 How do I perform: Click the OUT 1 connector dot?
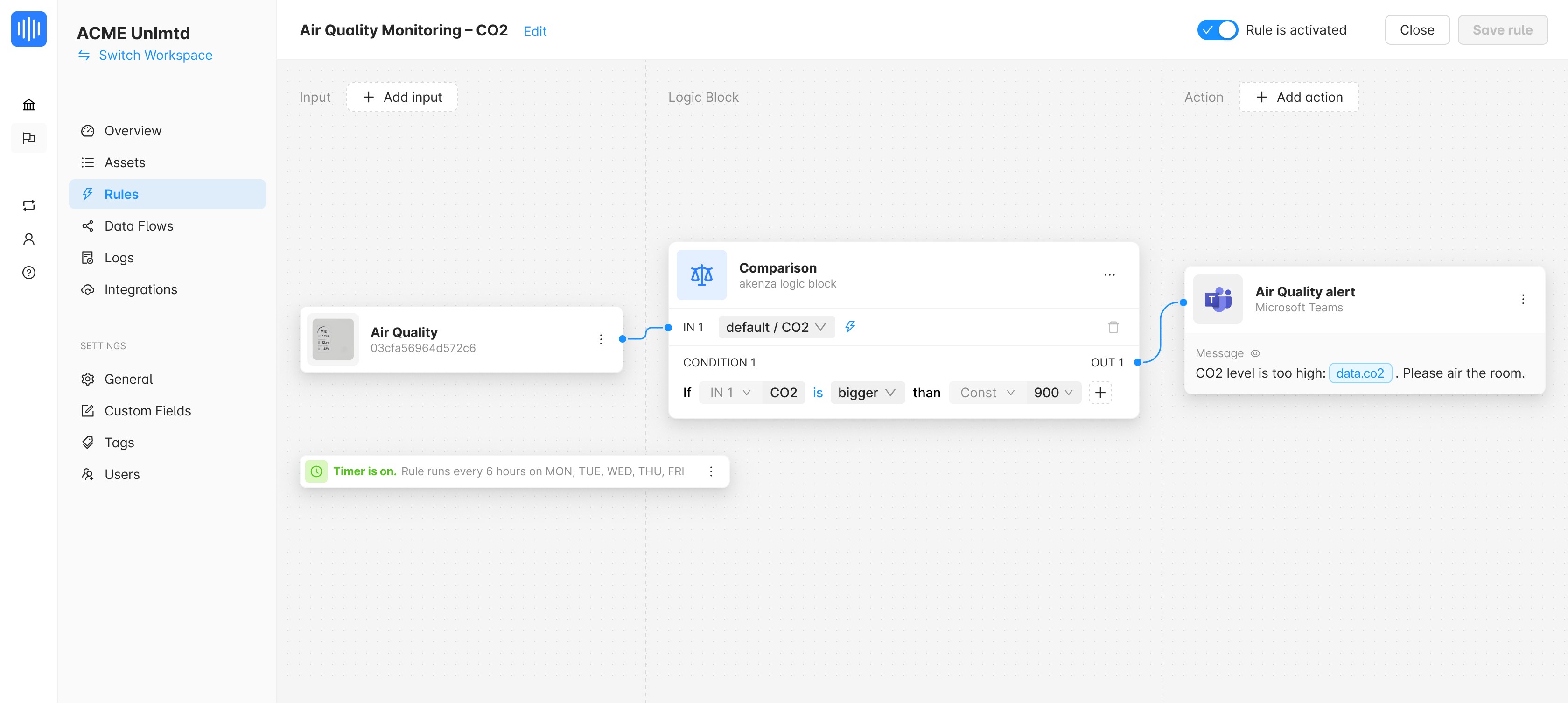[1137, 362]
